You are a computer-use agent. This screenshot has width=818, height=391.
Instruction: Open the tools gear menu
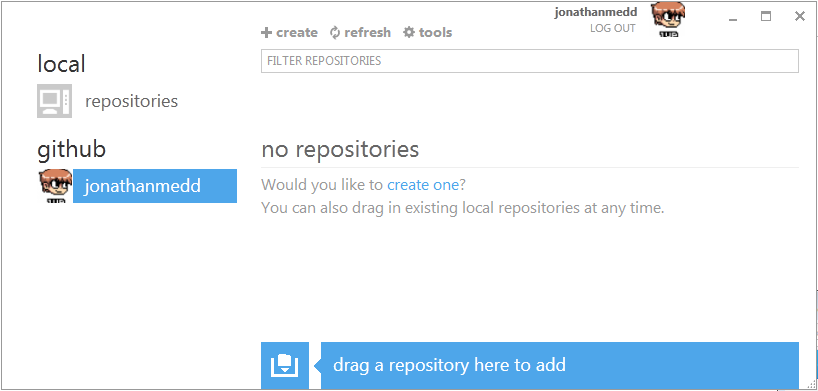(x=428, y=32)
